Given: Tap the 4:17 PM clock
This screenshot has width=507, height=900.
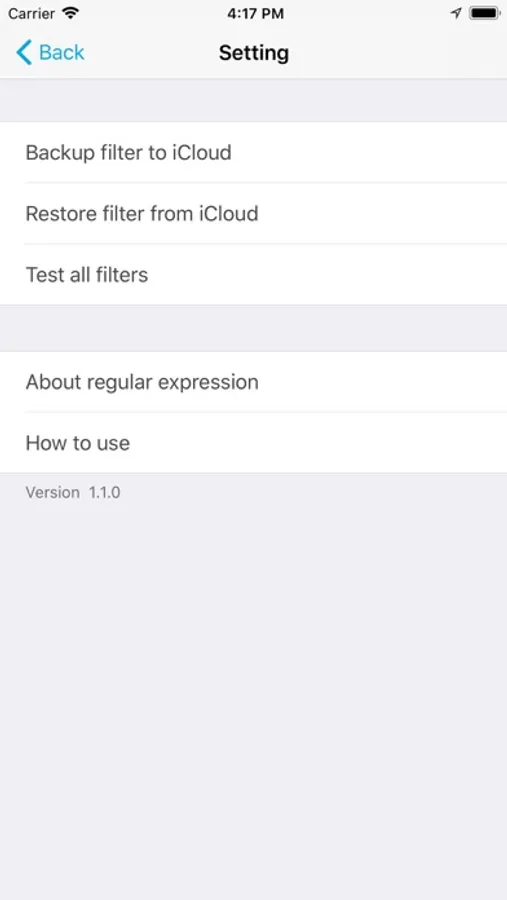Looking at the screenshot, I should pos(255,14).
